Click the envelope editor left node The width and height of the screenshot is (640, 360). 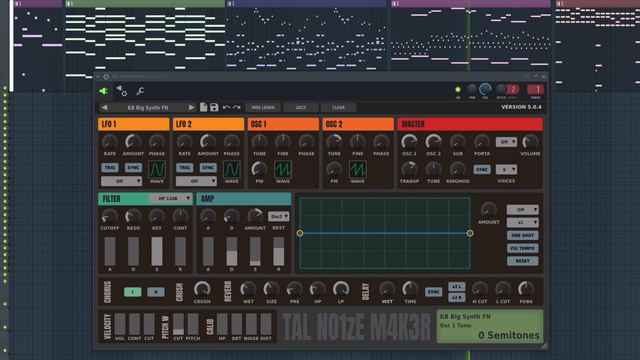click(x=300, y=233)
